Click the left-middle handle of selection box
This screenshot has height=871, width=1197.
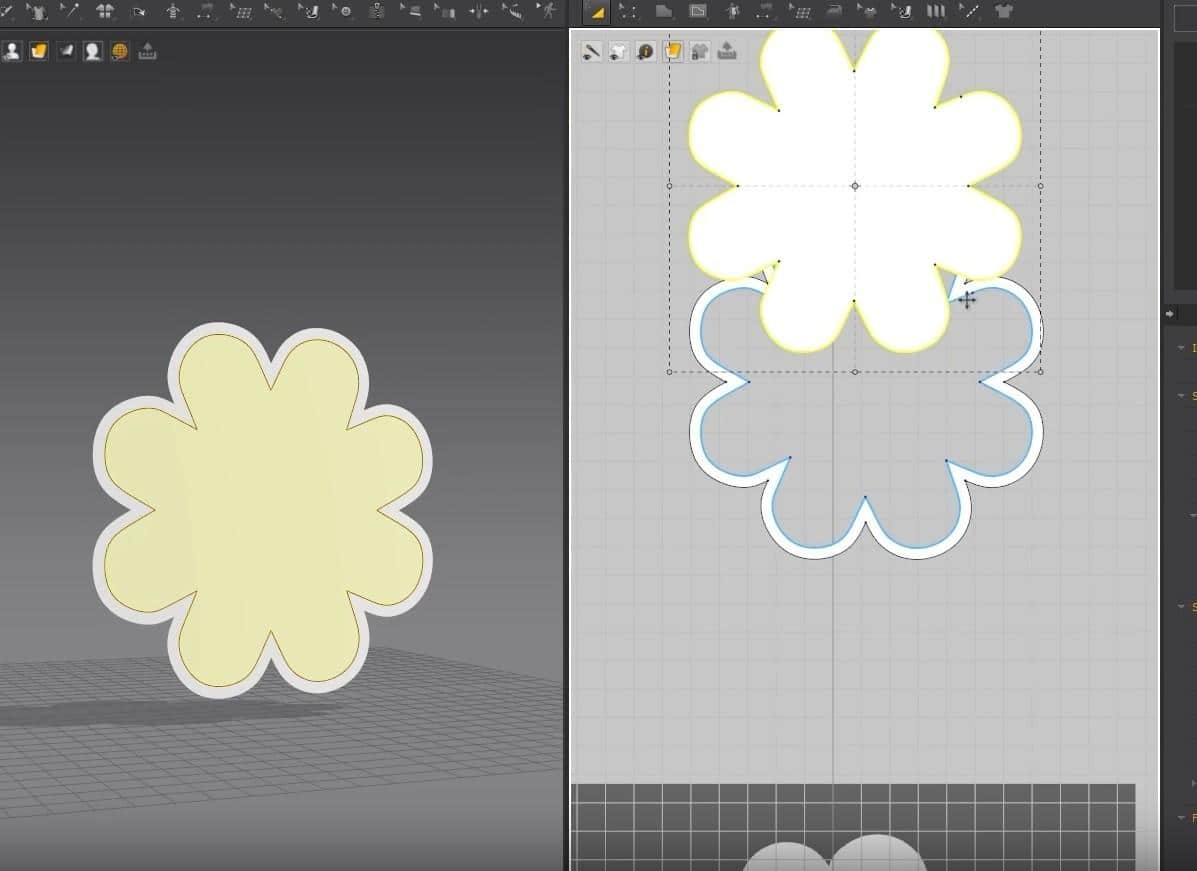[669, 185]
